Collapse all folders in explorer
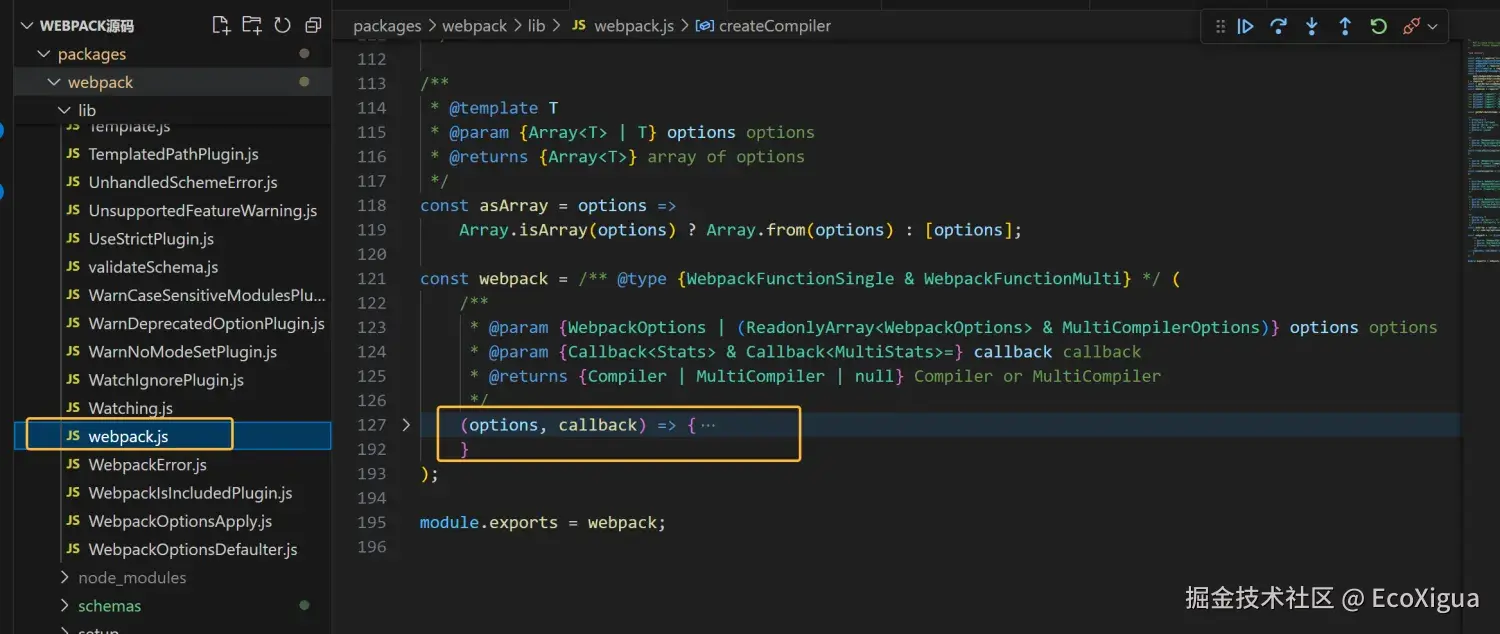The width and height of the screenshot is (1500, 634). coord(313,25)
